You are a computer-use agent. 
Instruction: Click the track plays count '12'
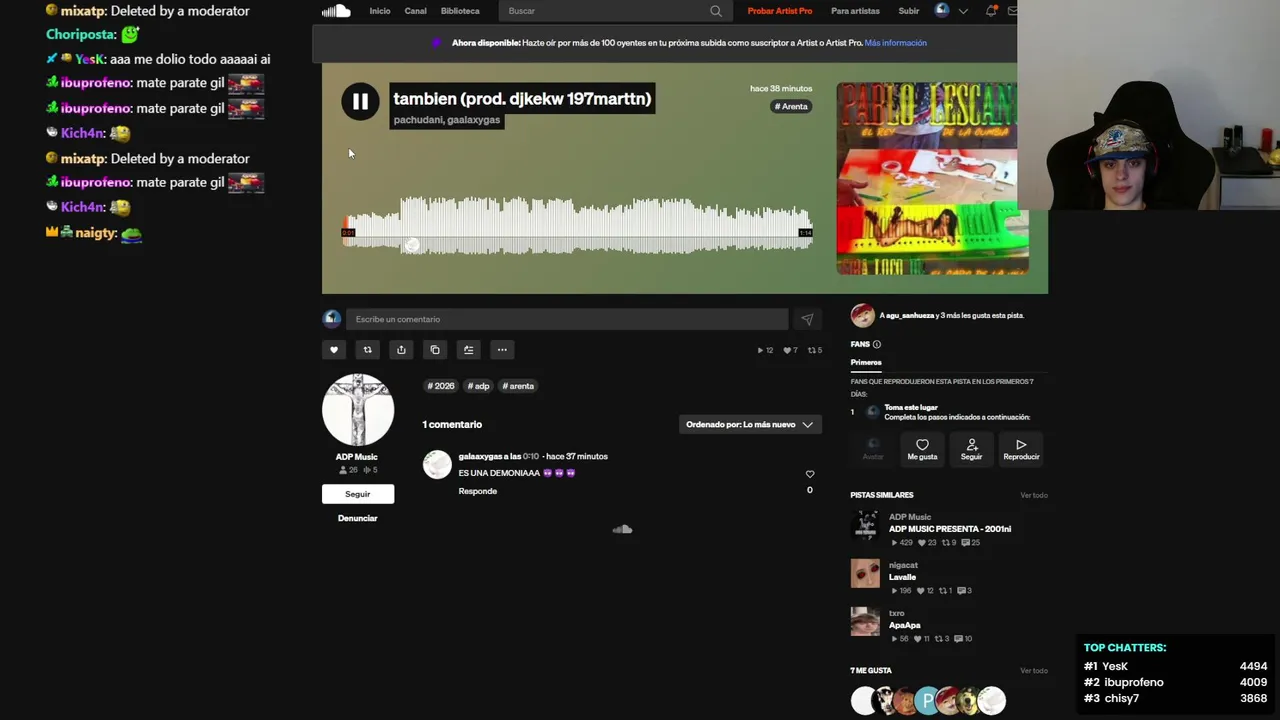coord(765,350)
